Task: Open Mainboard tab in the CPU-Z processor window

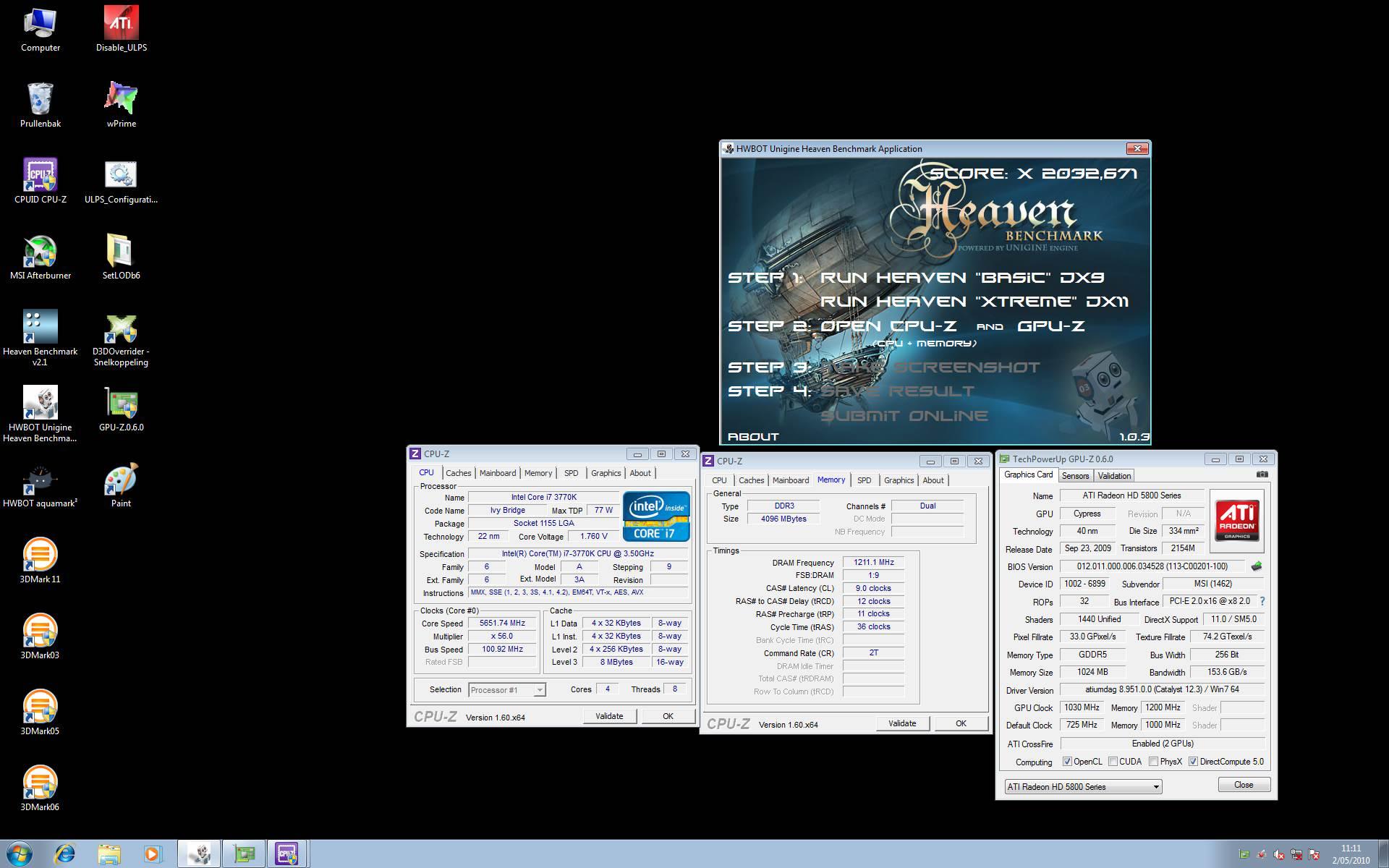Action: 498,473
